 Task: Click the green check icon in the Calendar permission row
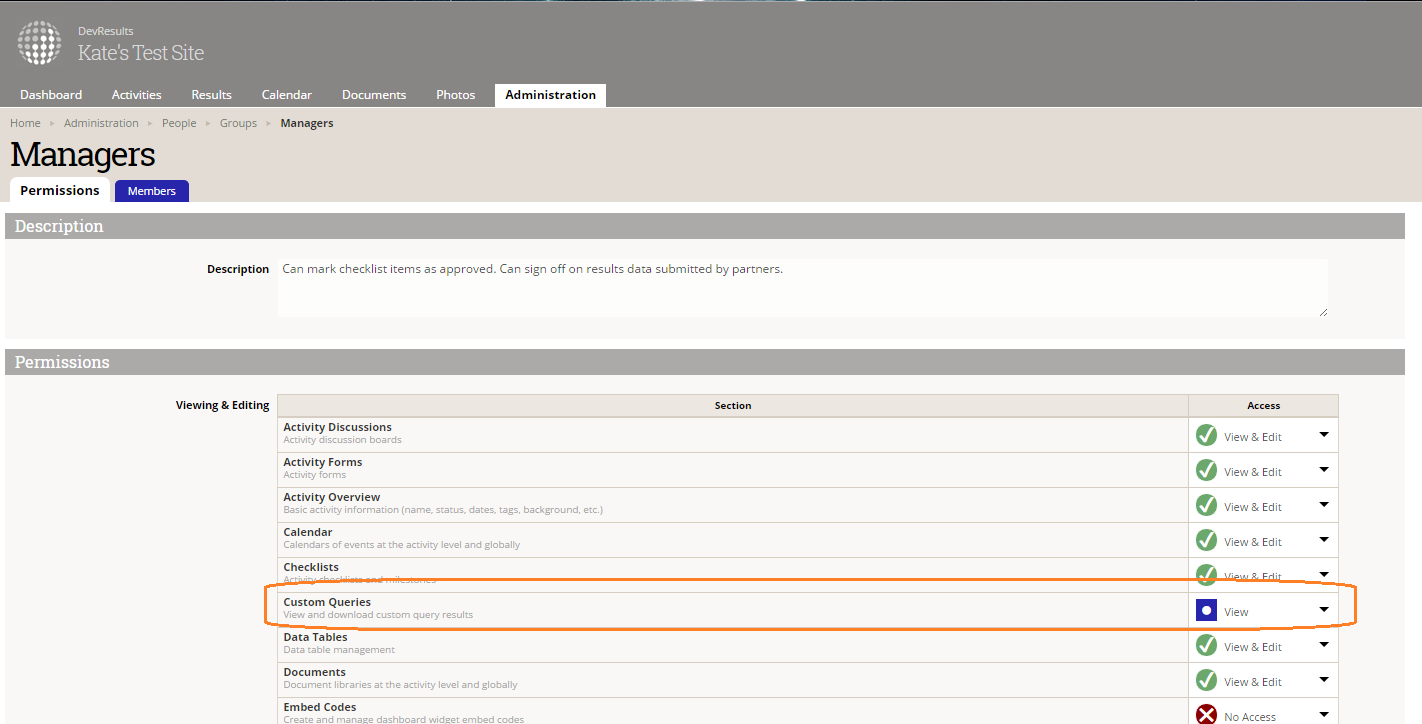pos(1207,540)
